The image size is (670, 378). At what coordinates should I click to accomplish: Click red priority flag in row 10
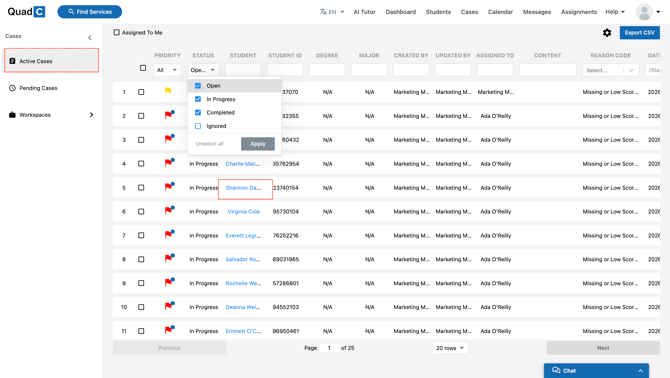pyautogui.click(x=169, y=306)
